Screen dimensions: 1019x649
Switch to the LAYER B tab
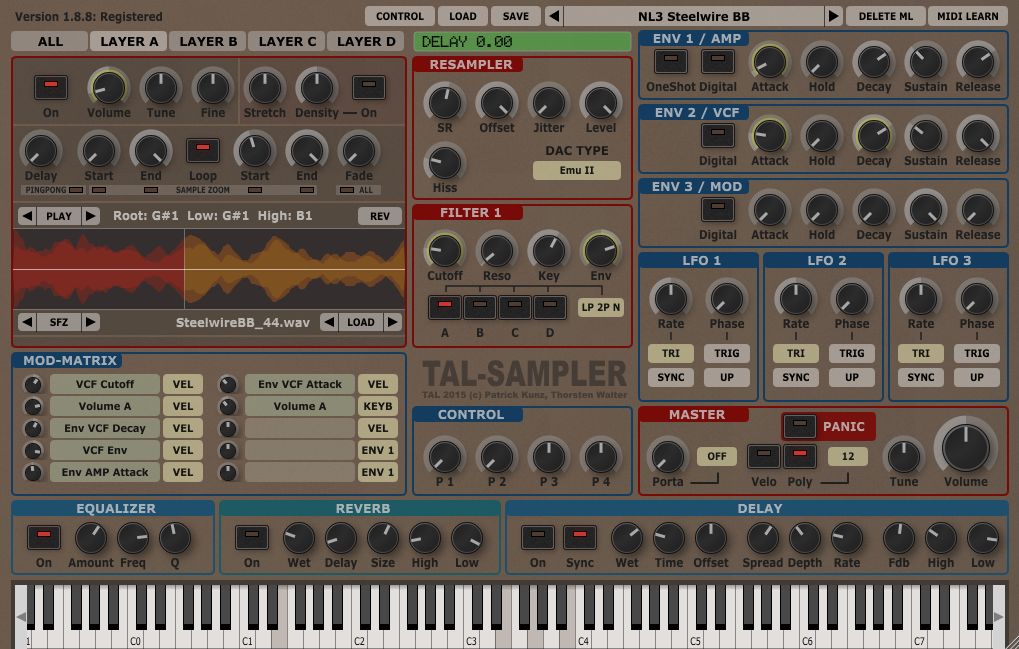point(208,42)
